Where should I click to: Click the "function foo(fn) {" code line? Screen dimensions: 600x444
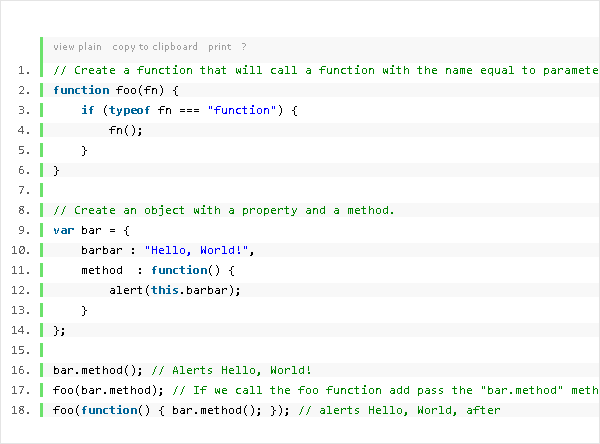[x=115, y=90]
